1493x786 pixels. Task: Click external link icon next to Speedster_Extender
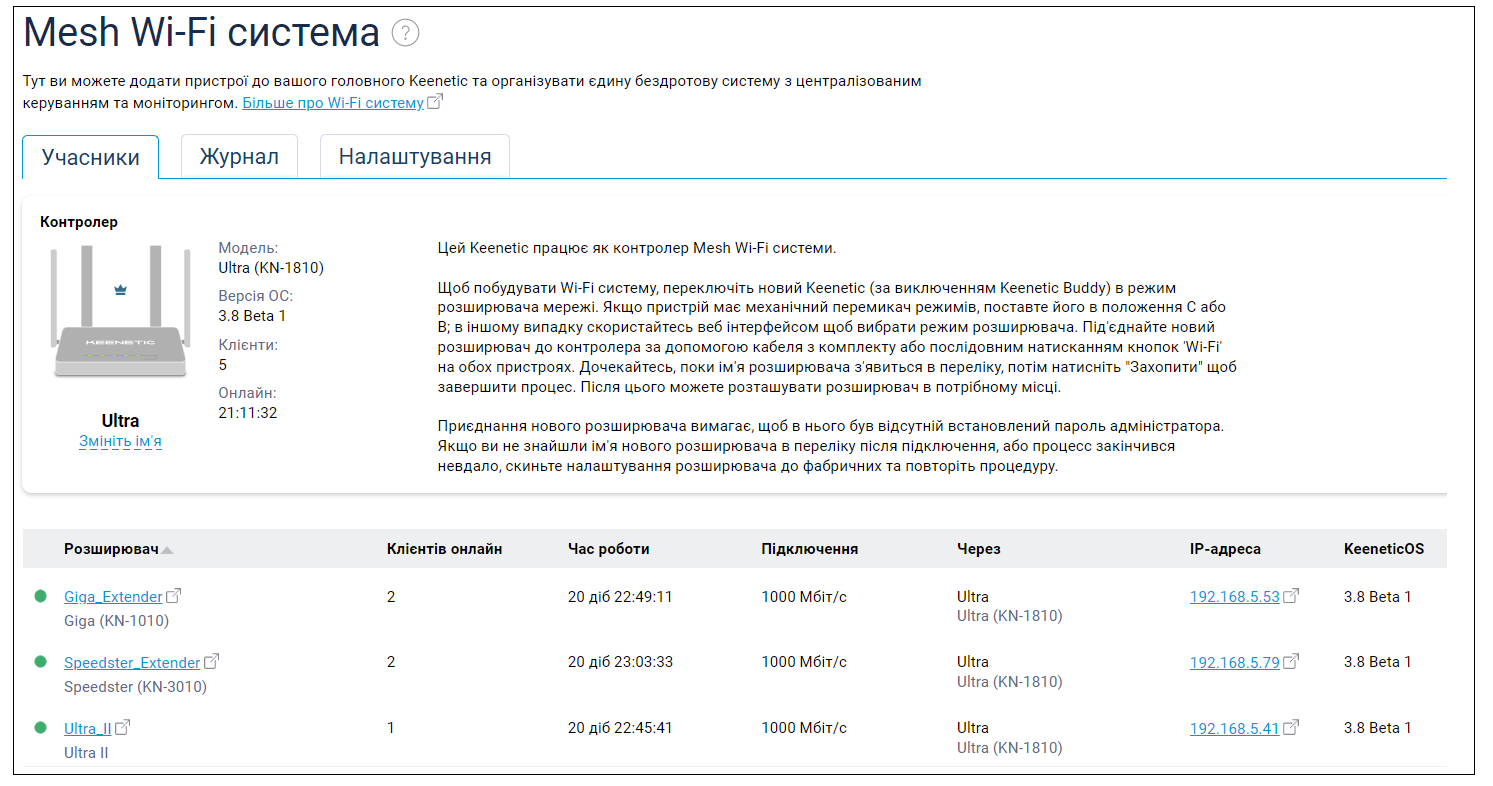212,662
